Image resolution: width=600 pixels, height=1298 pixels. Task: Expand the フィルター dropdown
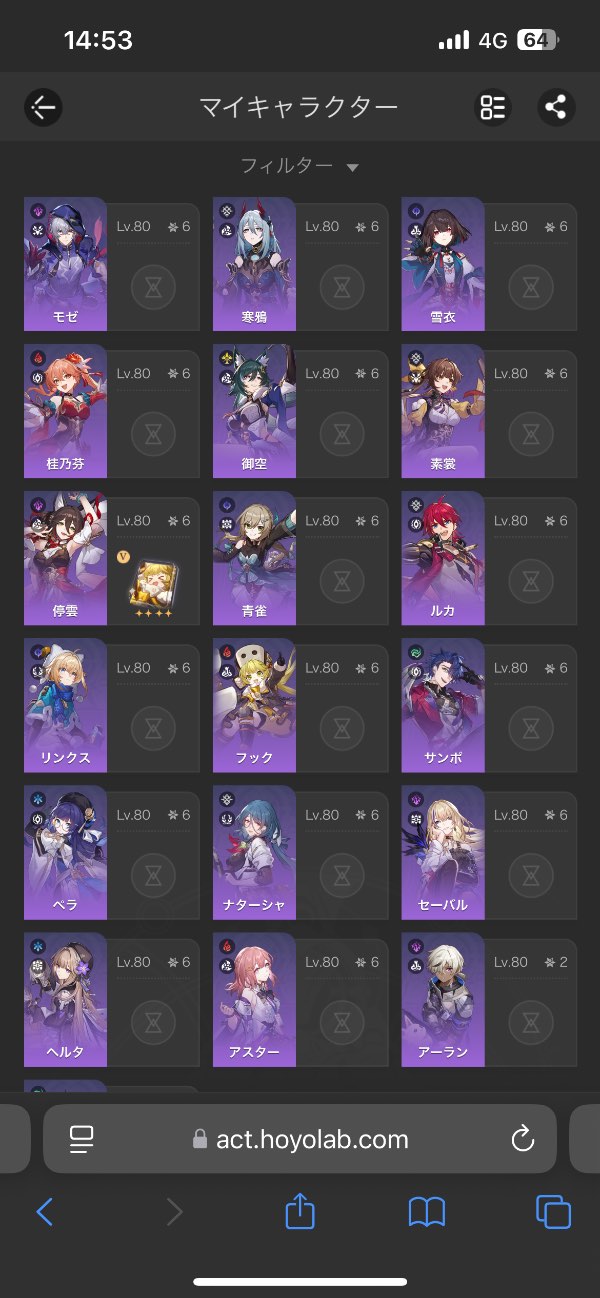click(x=299, y=166)
